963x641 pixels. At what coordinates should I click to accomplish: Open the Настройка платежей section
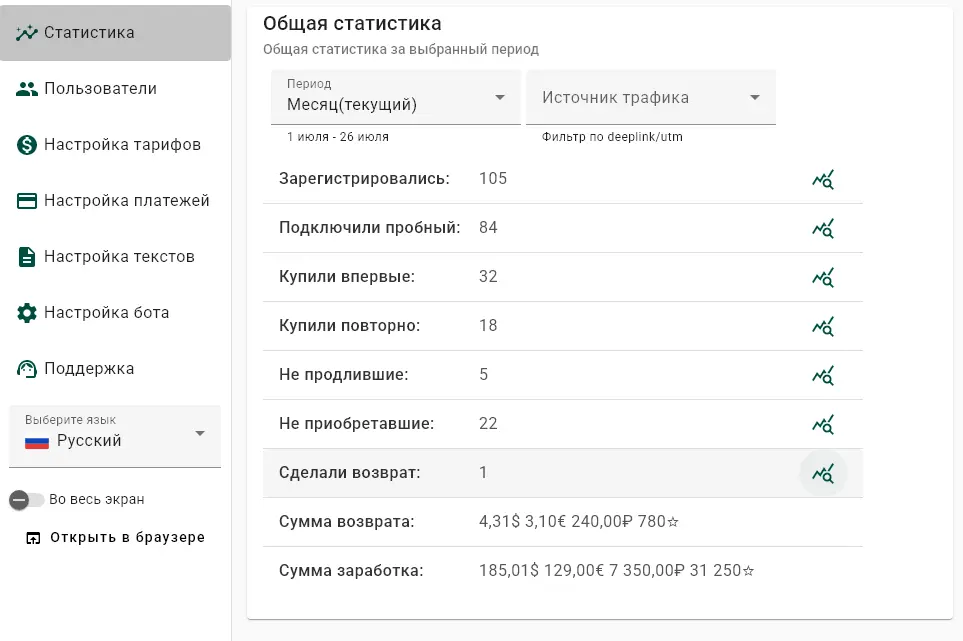(x=115, y=201)
